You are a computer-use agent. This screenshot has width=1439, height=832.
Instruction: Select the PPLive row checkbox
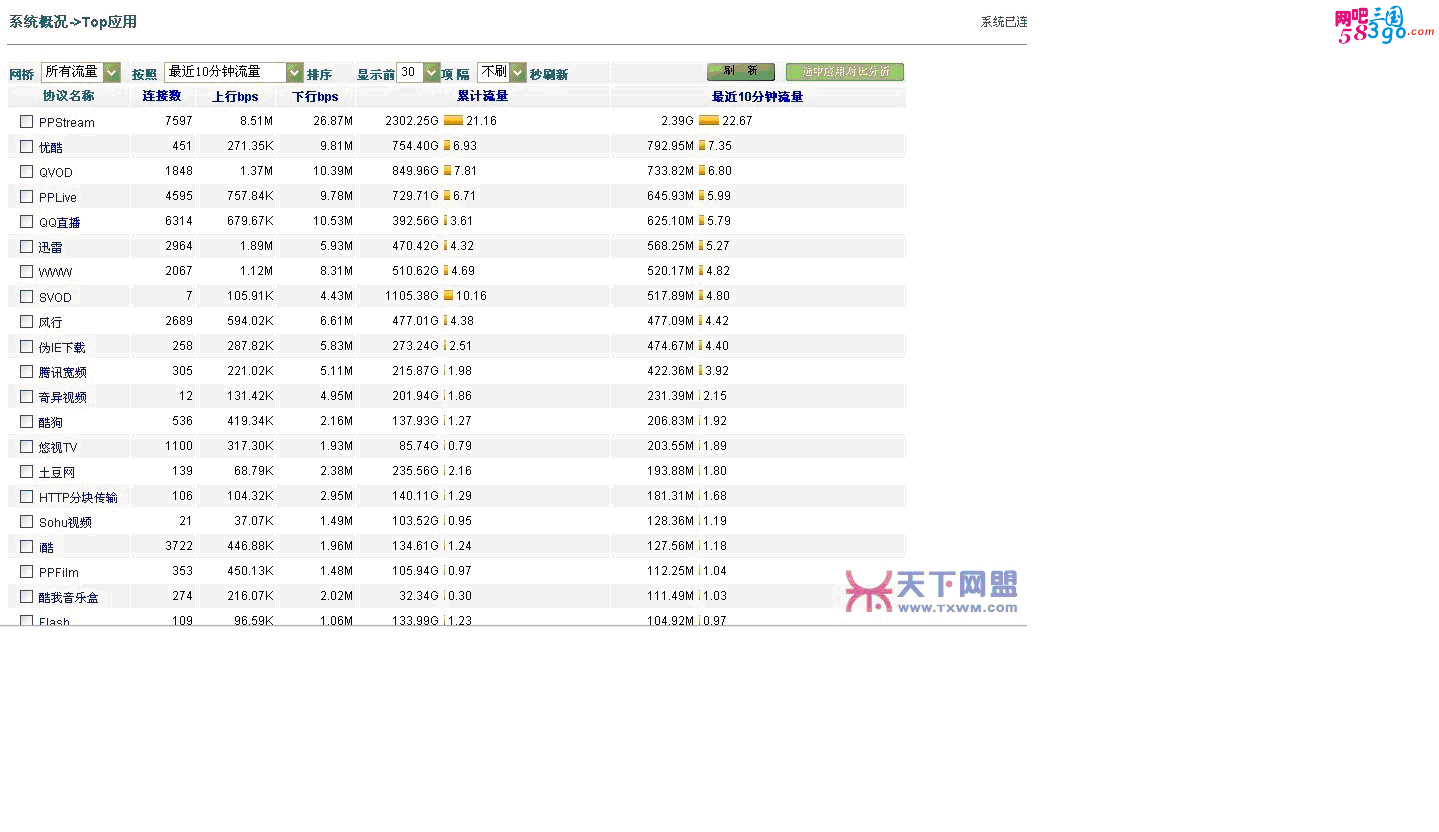(27, 196)
